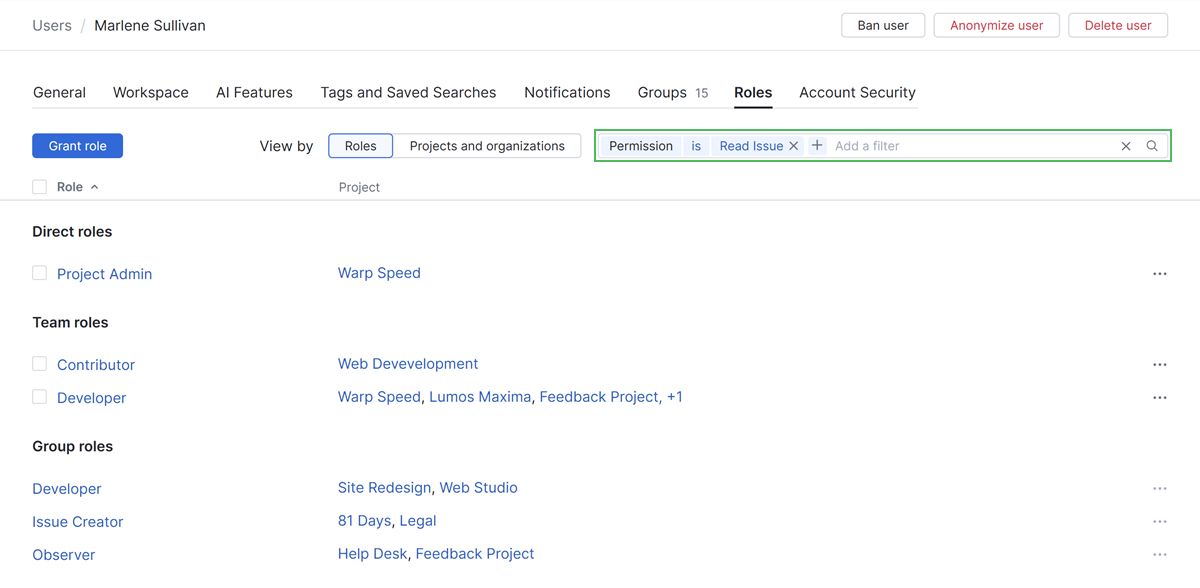Open more options for Issue Creator row
Screen dimensions: 1200x588
click(x=1160, y=522)
